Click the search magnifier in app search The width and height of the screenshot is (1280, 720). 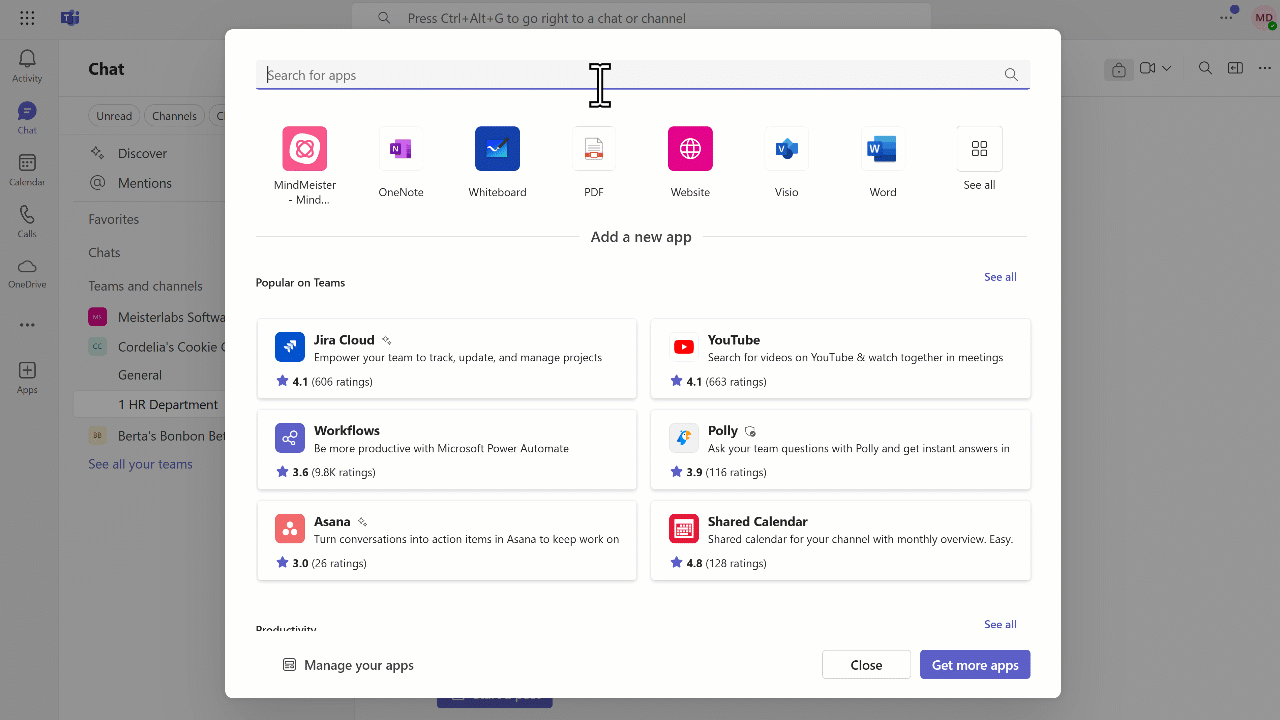[1011, 75]
